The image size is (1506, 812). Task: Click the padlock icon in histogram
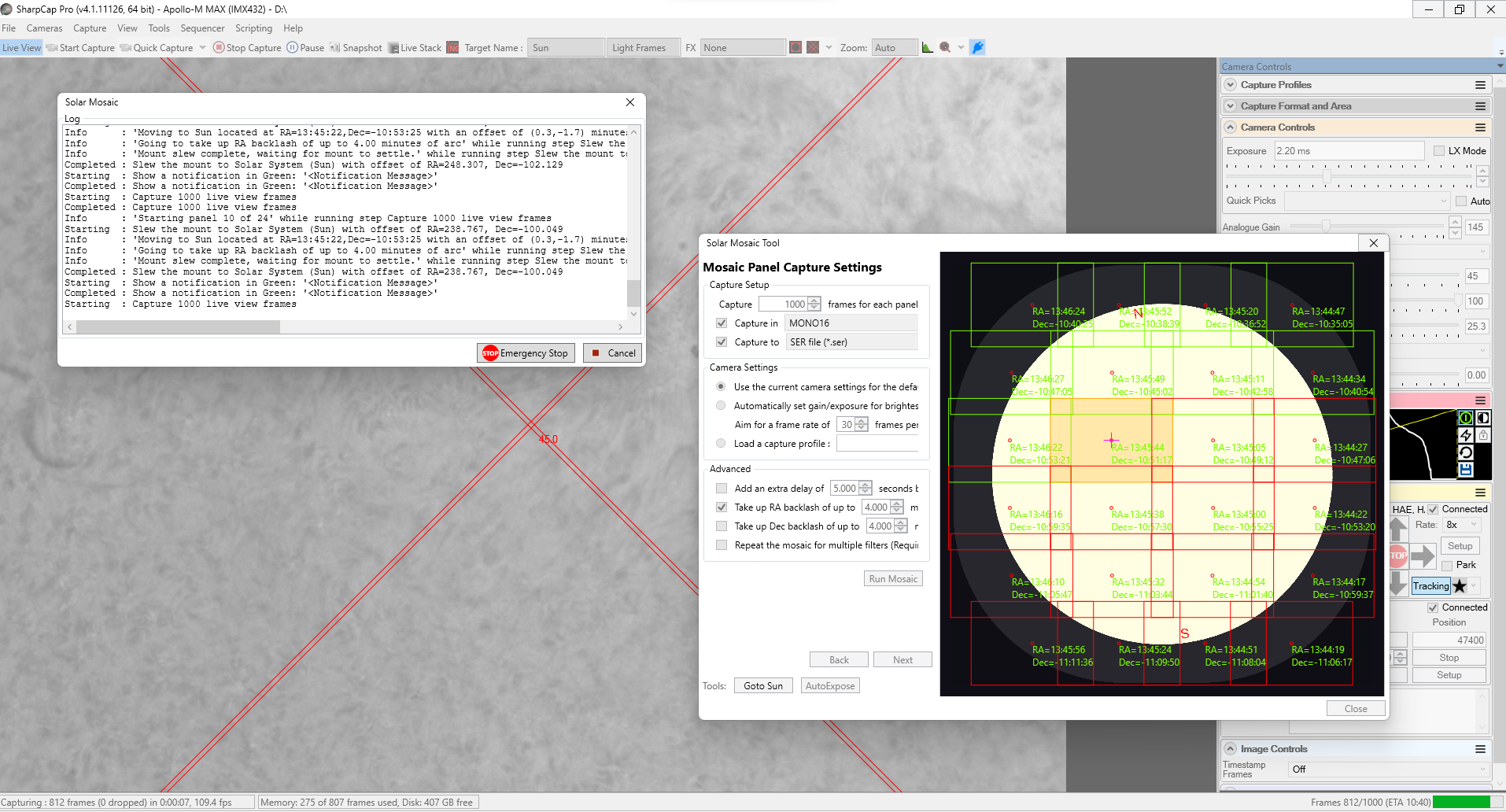(x=1483, y=435)
